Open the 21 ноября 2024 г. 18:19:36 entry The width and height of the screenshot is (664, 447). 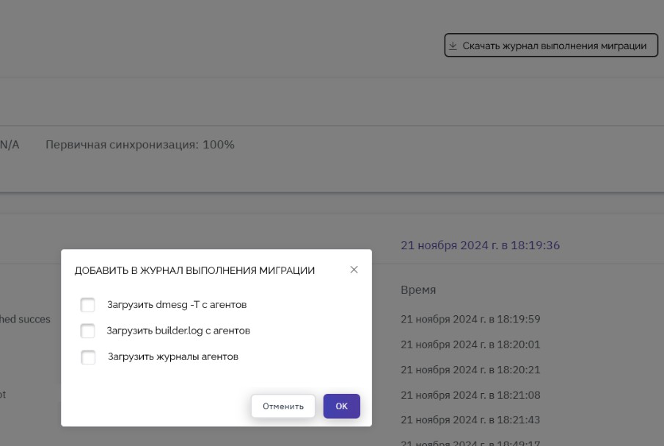480,245
